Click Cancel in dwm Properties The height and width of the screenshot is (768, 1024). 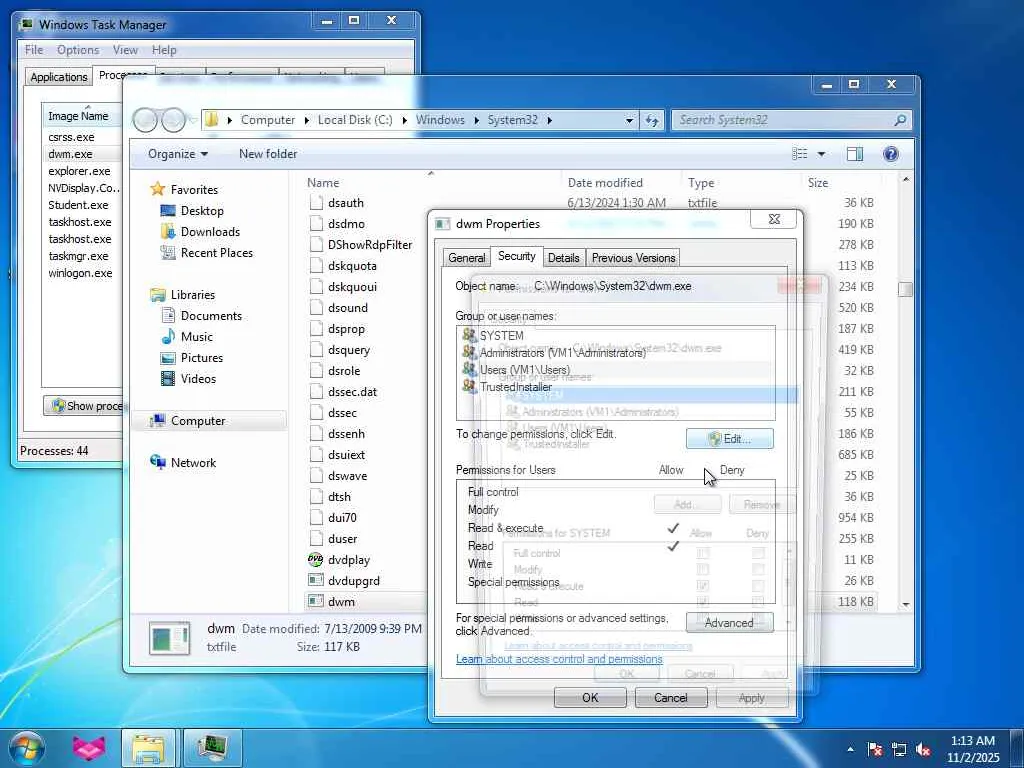point(671,697)
